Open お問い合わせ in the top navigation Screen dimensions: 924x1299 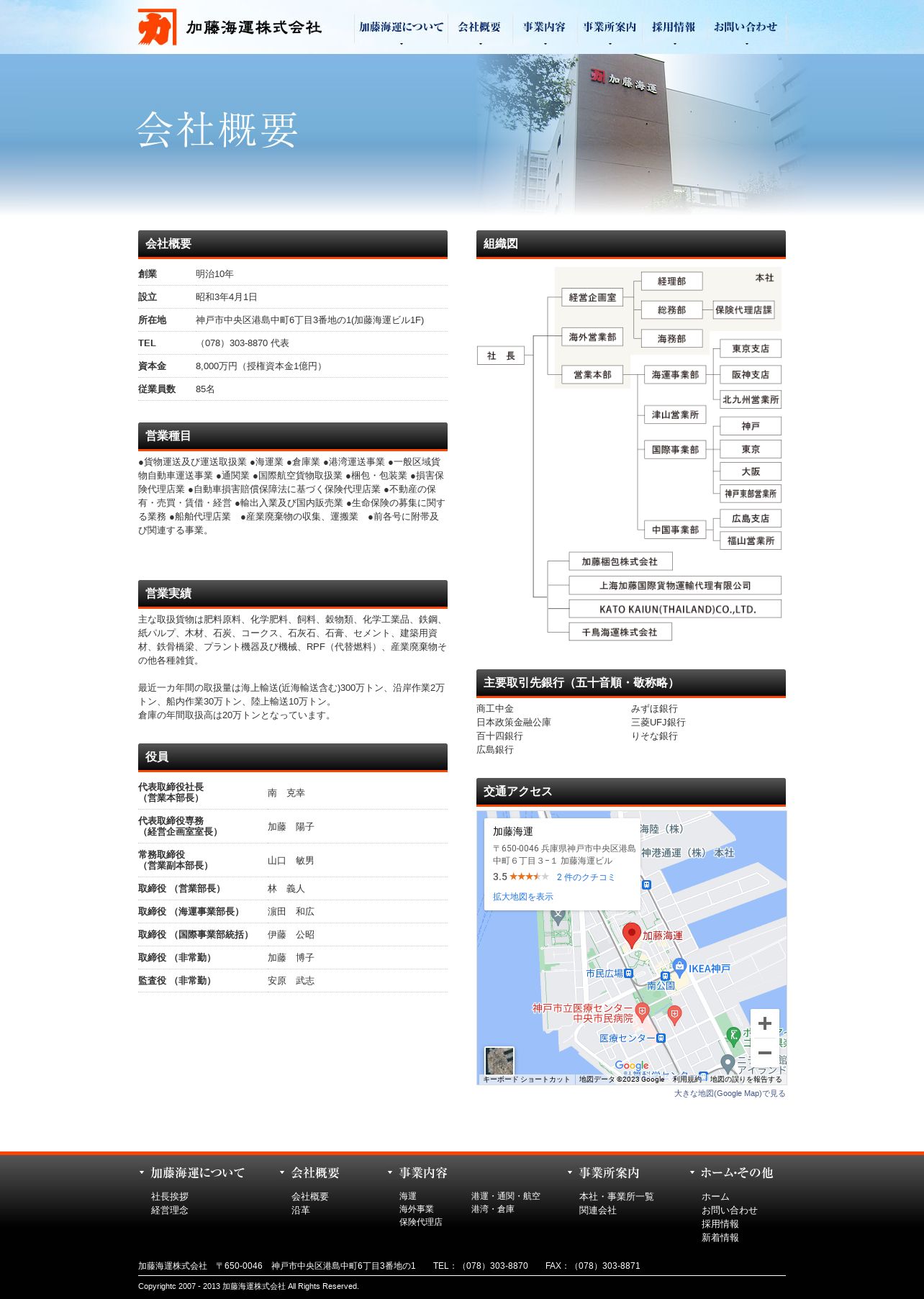click(x=746, y=27)
